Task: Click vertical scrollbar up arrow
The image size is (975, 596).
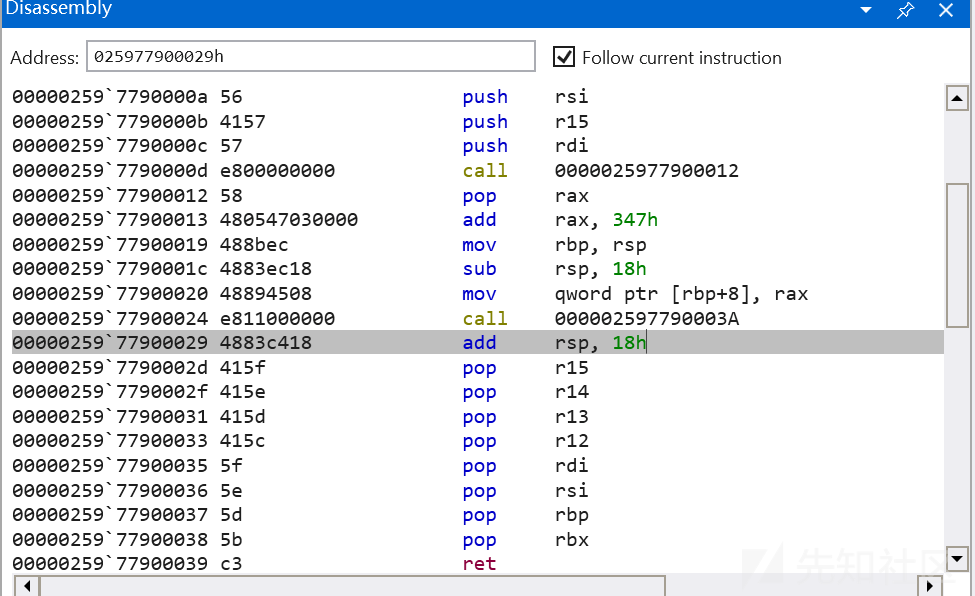Action: point(957,98)
